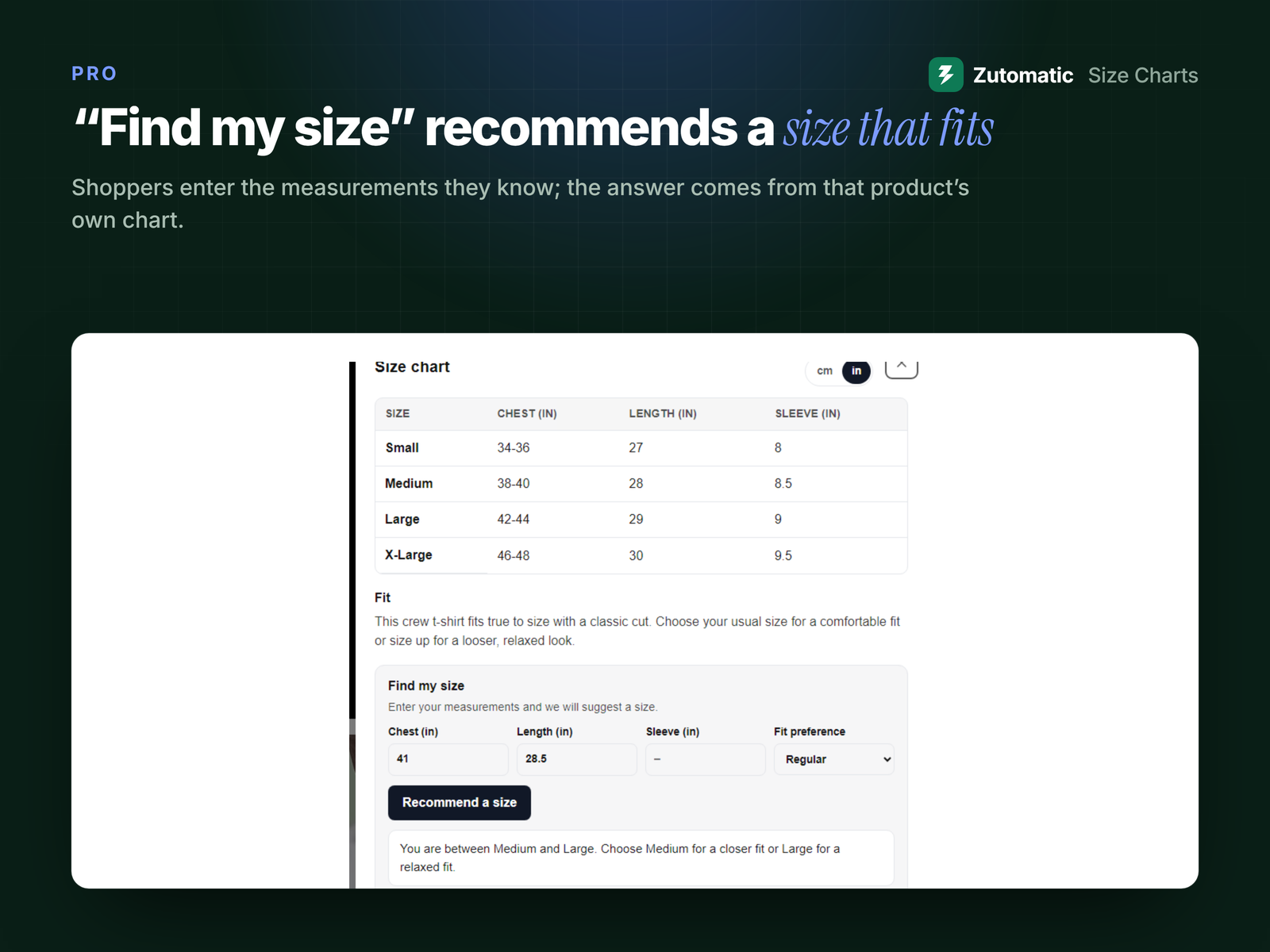
Task: Click the Large row sleeve value 9
Action: click(778, 519)
